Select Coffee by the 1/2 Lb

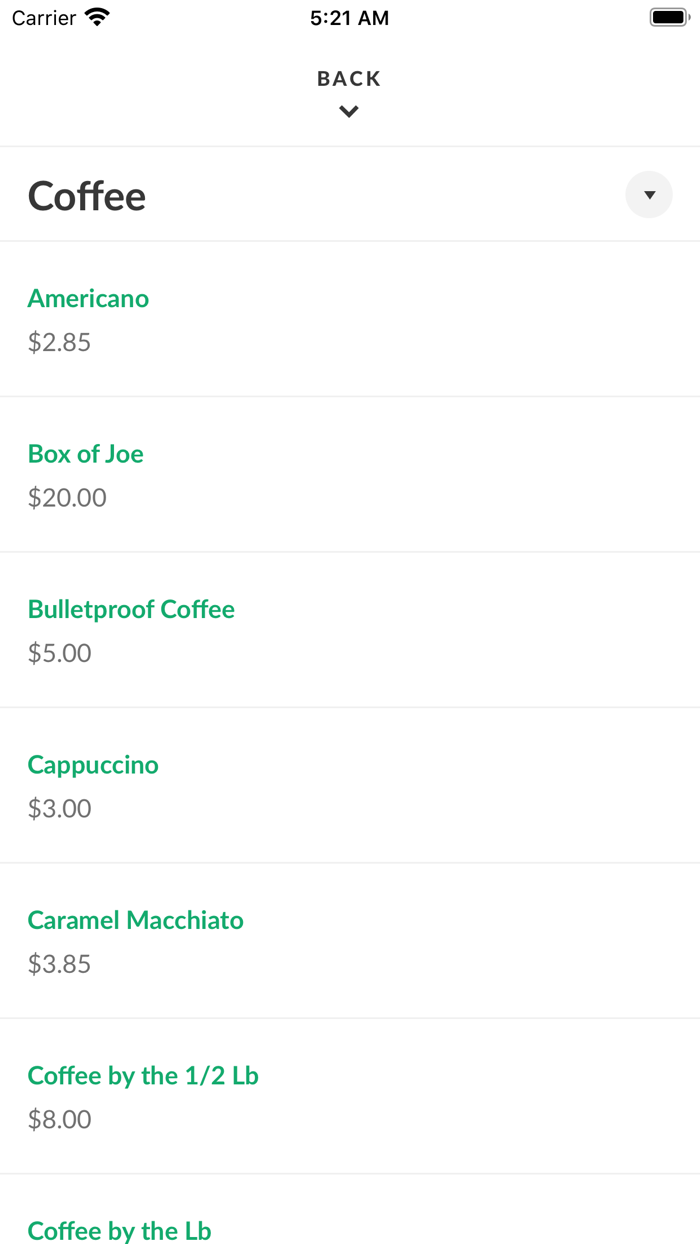coord(143,1076)
